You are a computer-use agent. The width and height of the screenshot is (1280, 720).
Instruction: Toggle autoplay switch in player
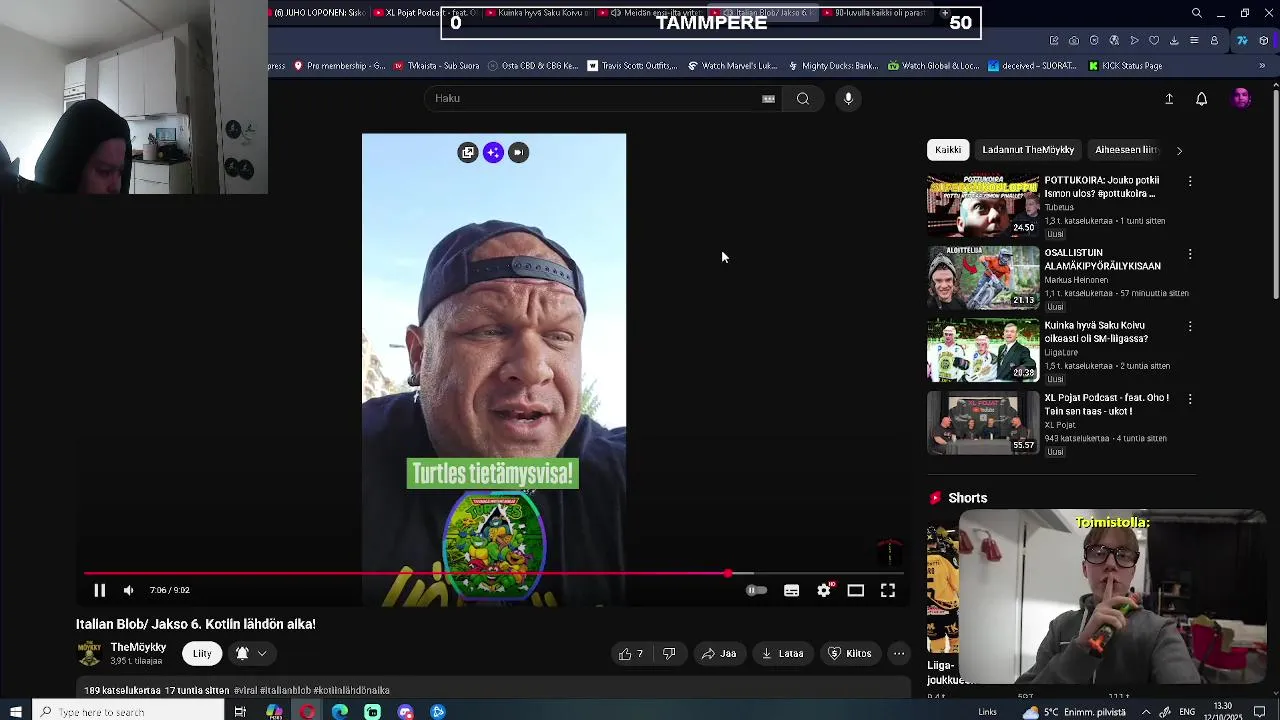[757, 590]
